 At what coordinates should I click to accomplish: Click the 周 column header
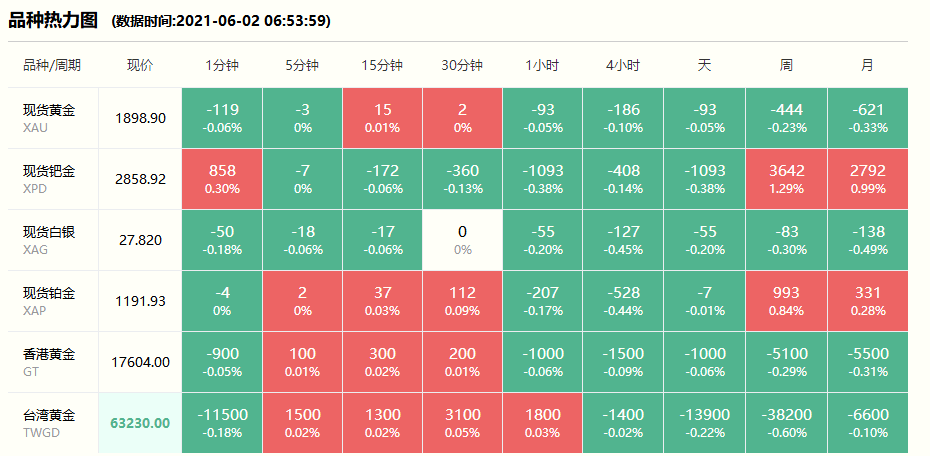click(x=786, y=65)
